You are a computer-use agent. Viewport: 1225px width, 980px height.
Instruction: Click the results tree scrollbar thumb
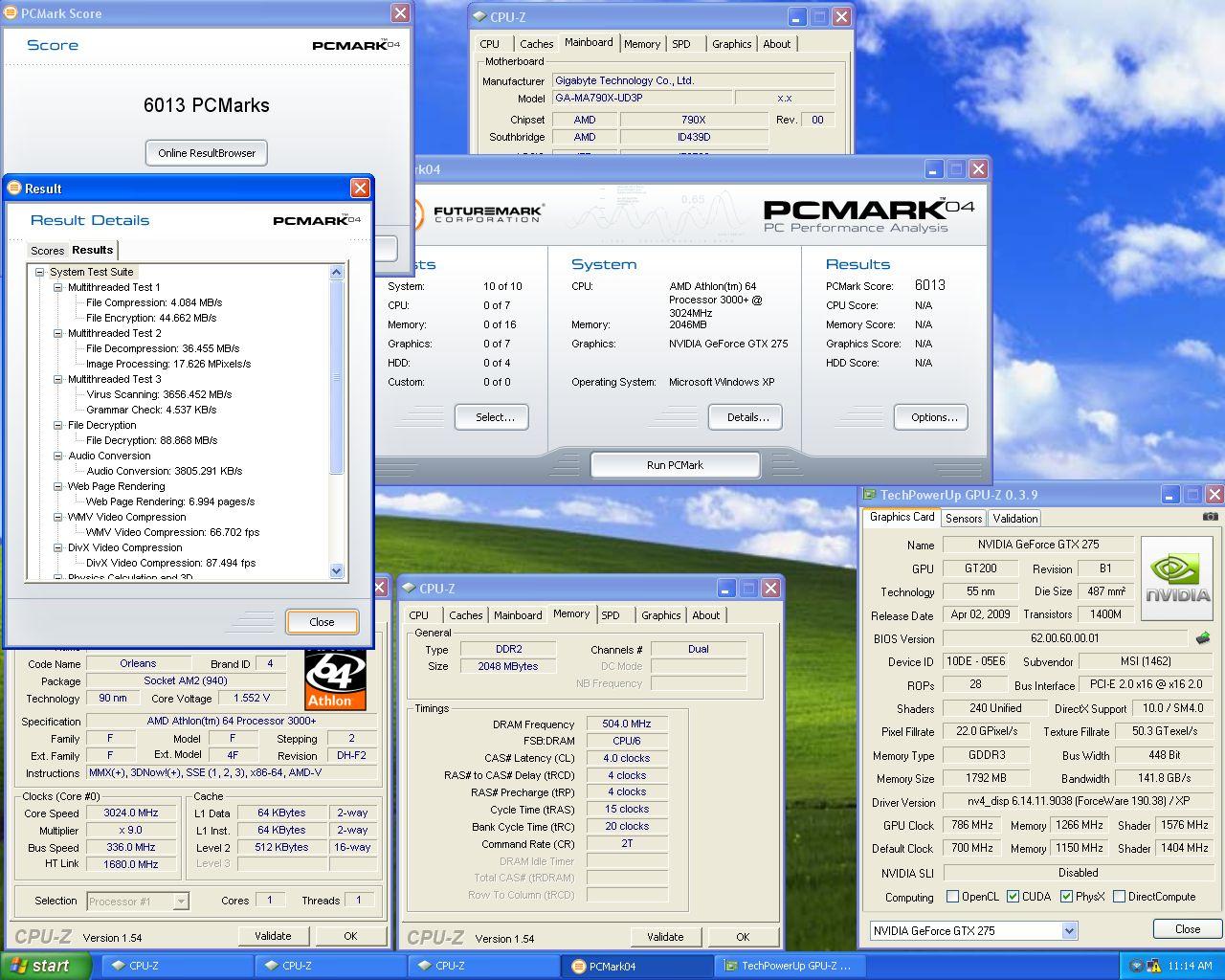coord(337,376)
